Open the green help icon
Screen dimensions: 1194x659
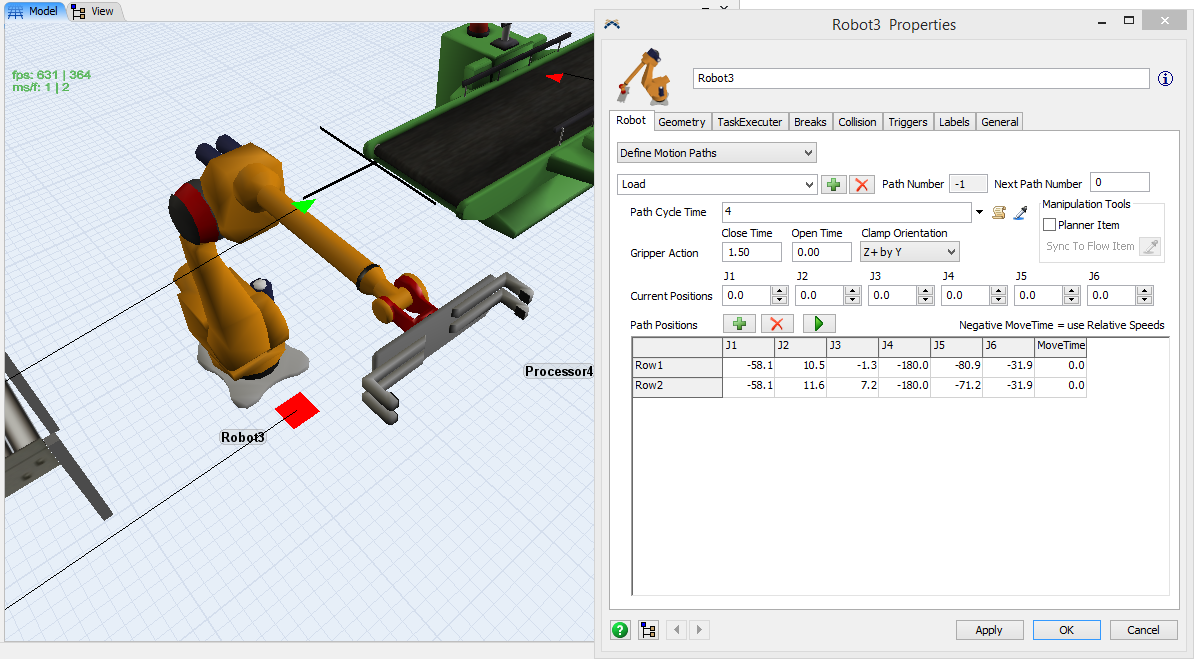click(x=620, y=630)
